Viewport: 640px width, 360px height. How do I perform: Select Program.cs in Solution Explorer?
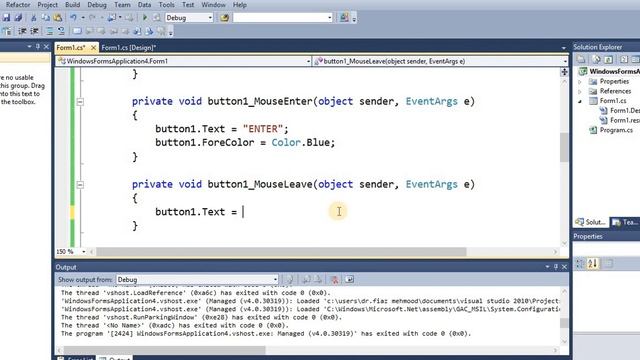tap(616, 130)
